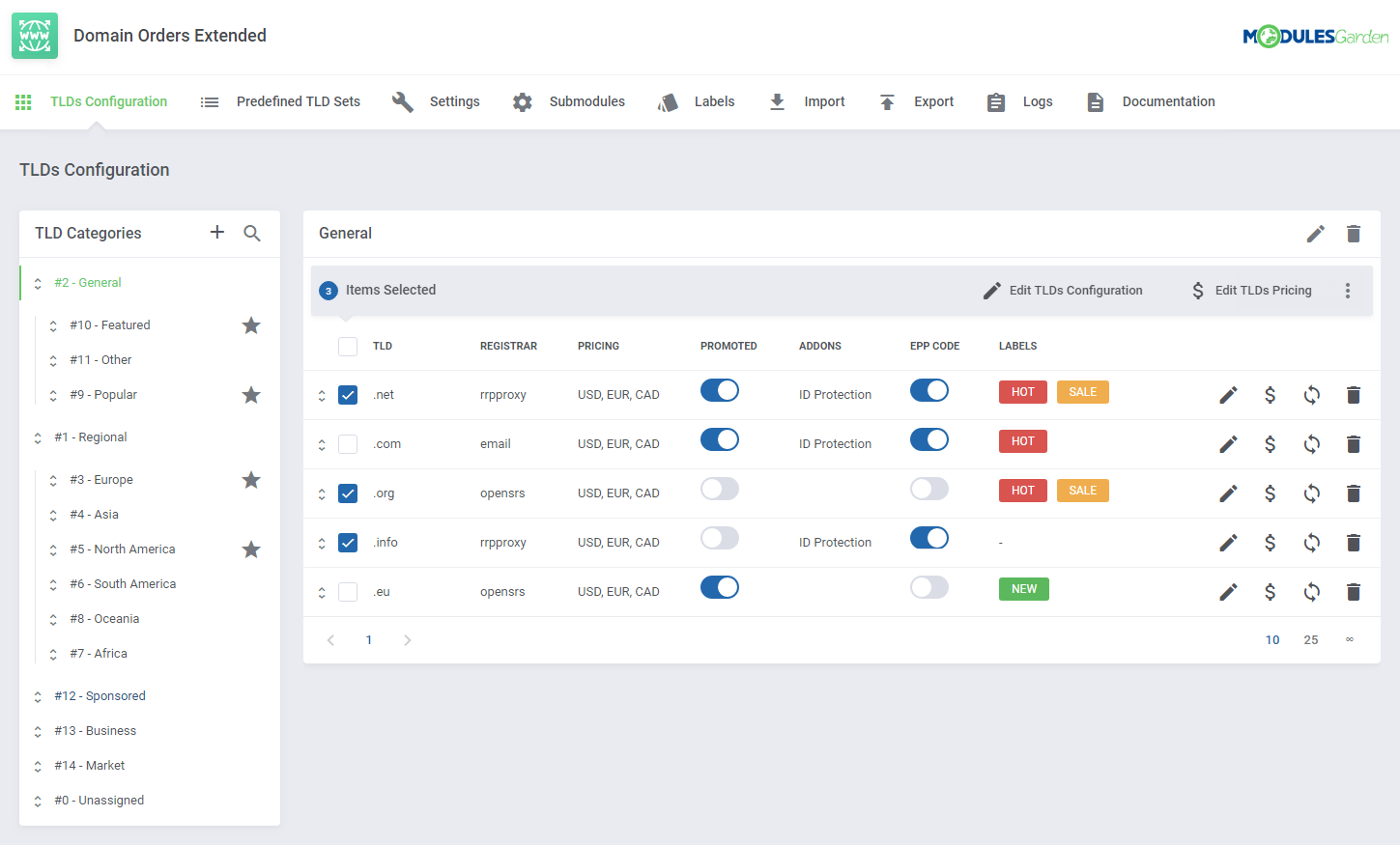
Task: Delete the .eu TLD row
Action: [x=1353, y=592]
